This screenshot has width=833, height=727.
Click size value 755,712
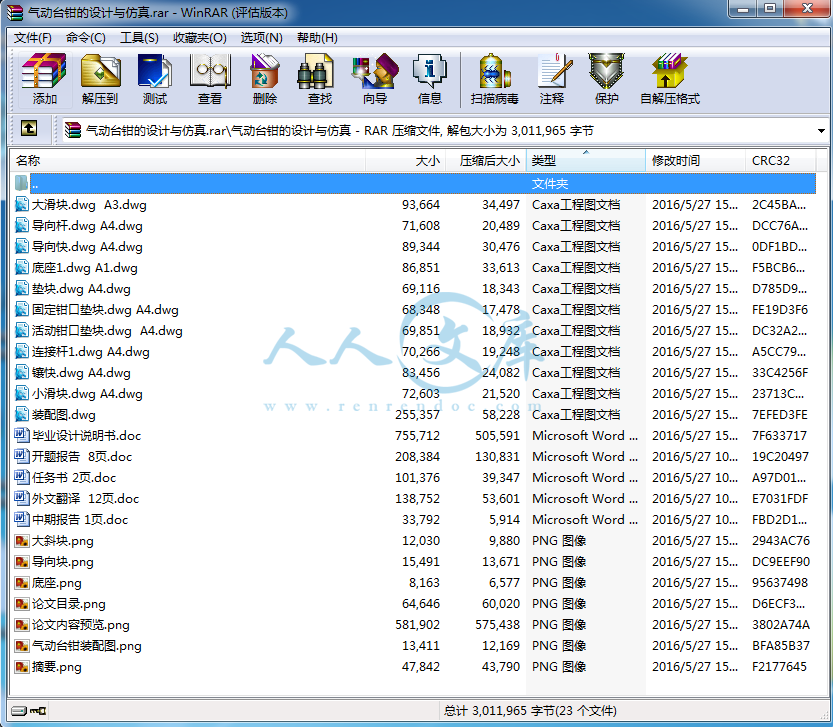(418, 436)
